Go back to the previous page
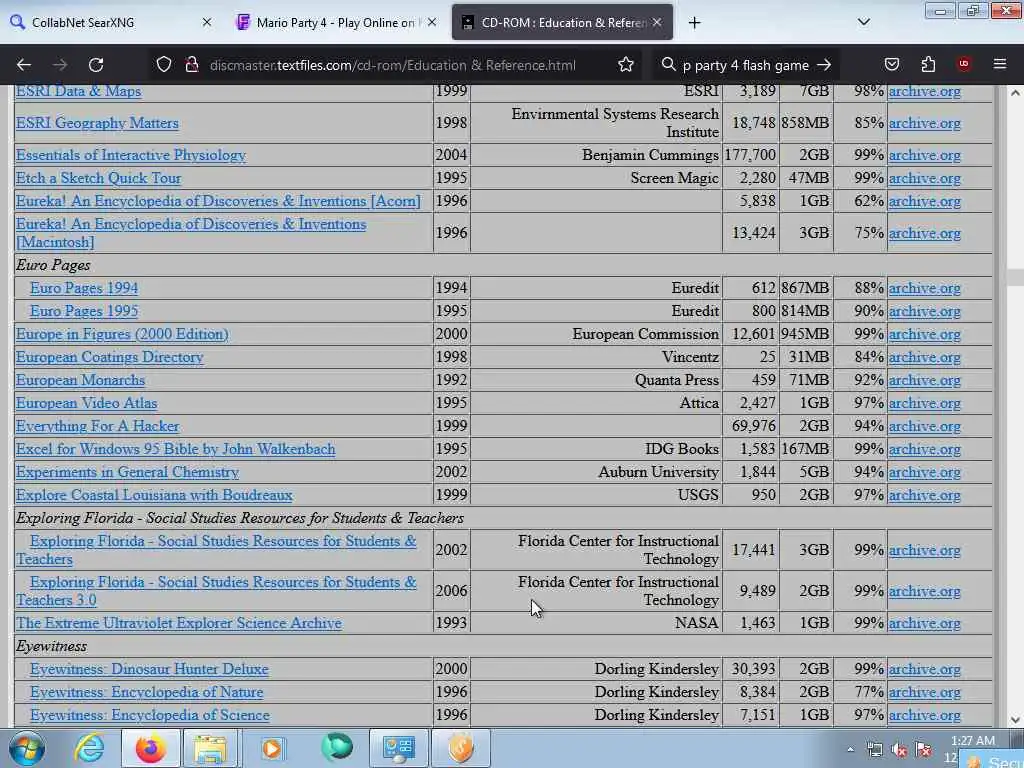 coord(24,65)
